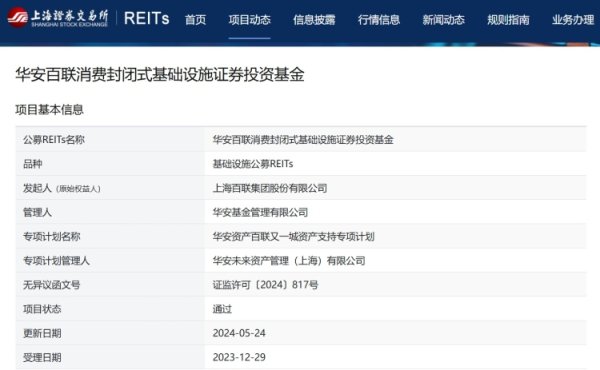Image resolution: width=600 pixels, height=370 pixels.
Task: Click the Shanghai Stock Exchange logo
Action: pos(58,18)
